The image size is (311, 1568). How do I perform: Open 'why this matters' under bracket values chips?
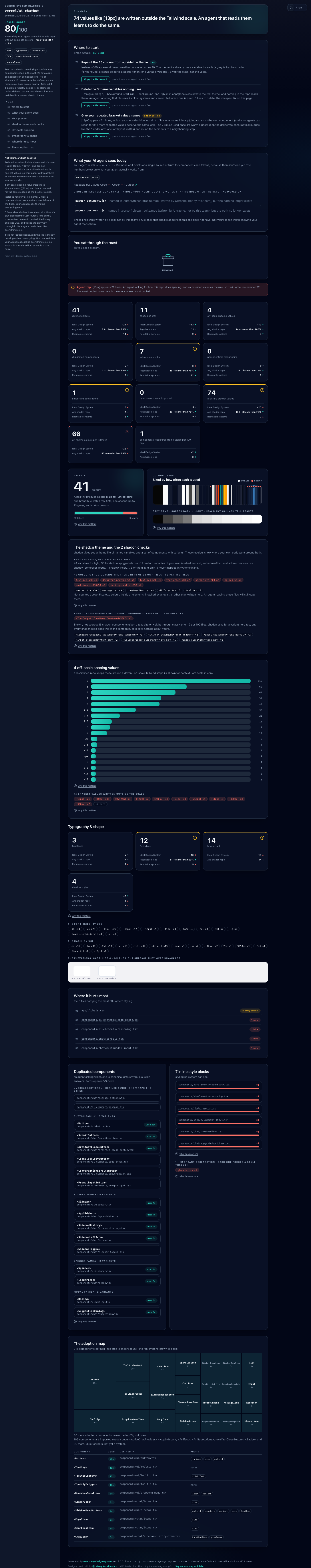click(x=87, y=810)
